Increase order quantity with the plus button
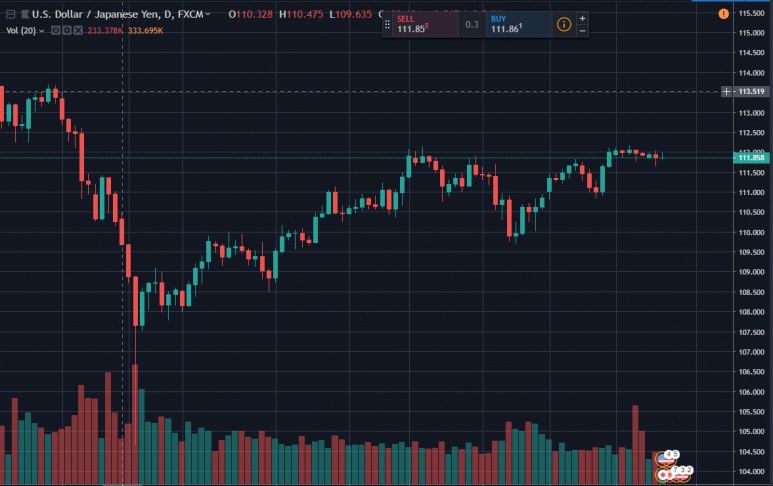 pos(583,18)
